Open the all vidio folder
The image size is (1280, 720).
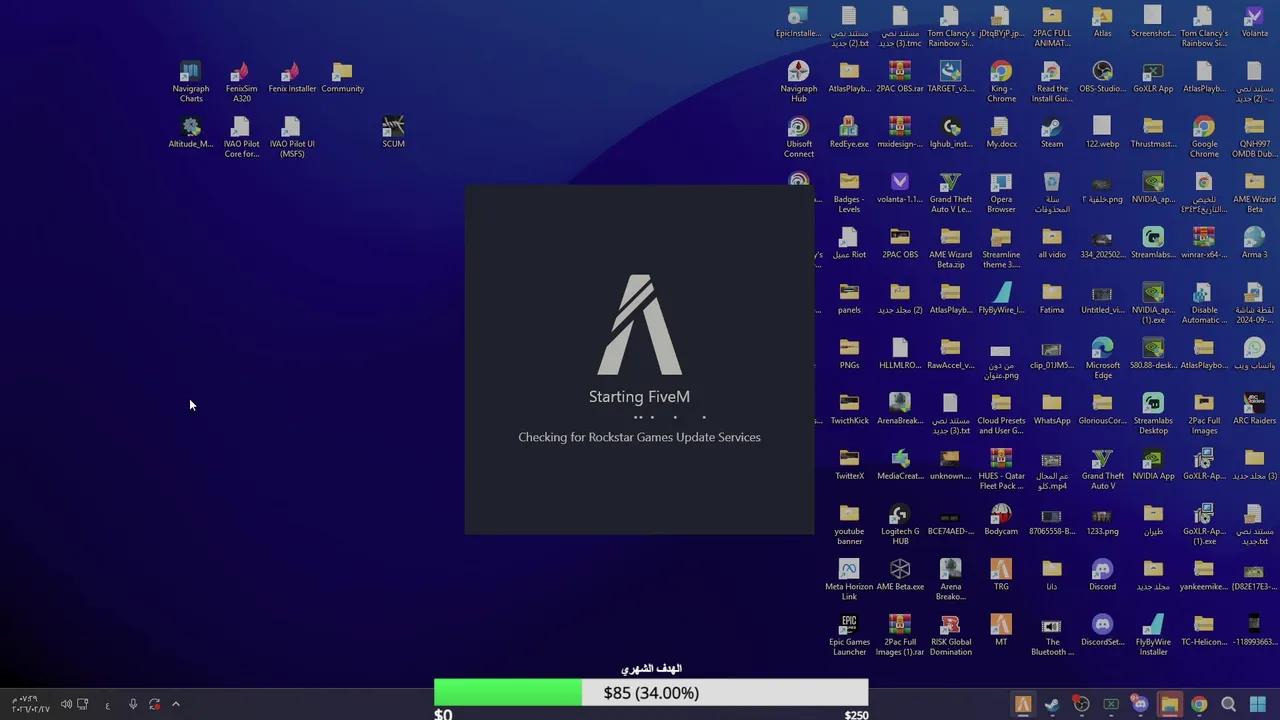click(1051, 243)
